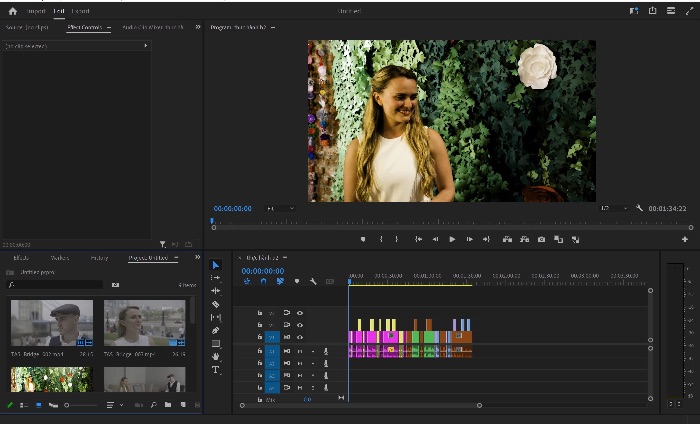This screenshot has width=700, height=424.
Task: Toggle Linked Selection in the timeline
Action: click(280, 281)
